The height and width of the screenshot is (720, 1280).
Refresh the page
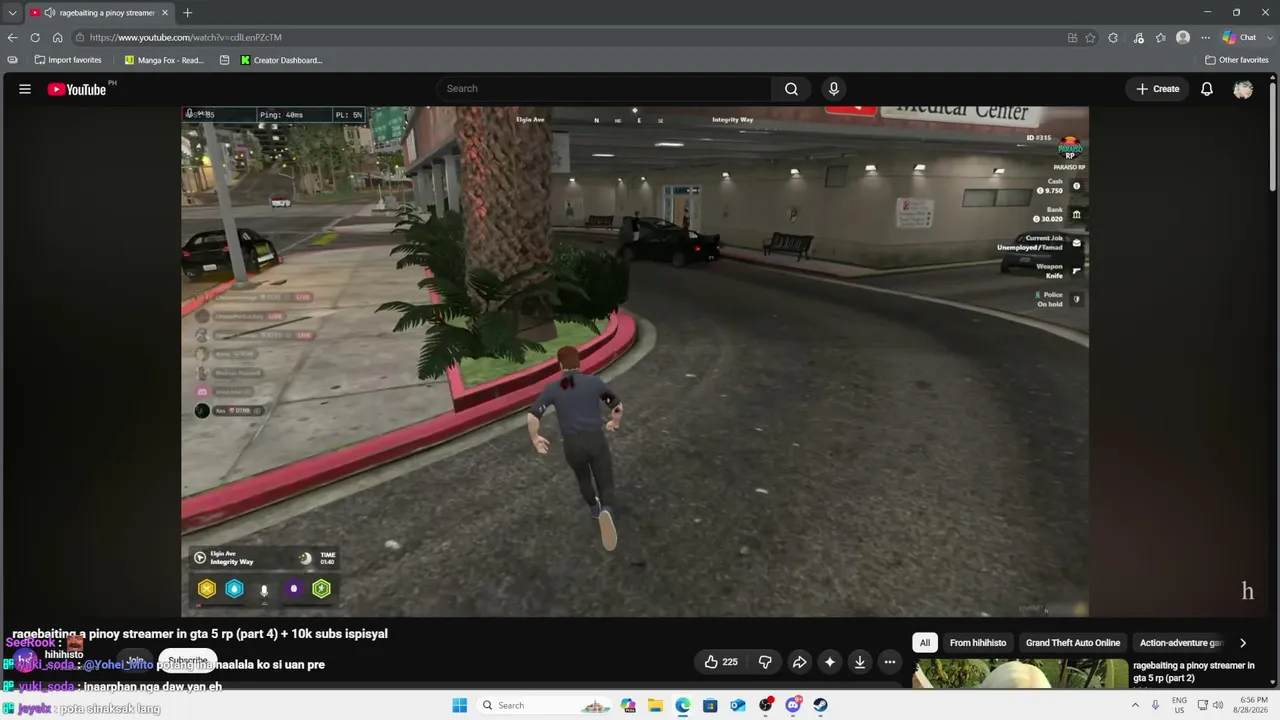(x=35, y=37)
